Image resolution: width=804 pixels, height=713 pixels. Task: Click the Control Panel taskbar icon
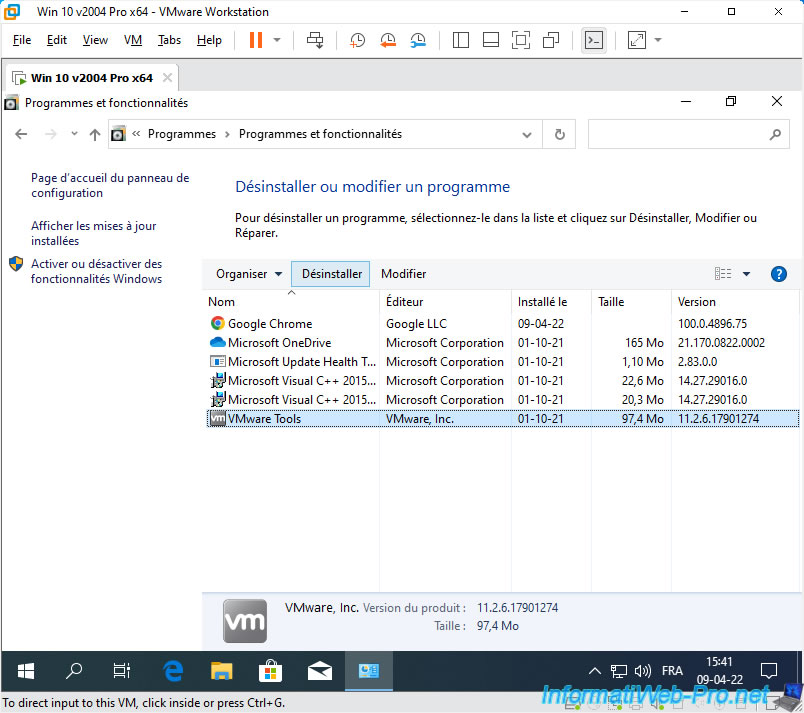368,671
